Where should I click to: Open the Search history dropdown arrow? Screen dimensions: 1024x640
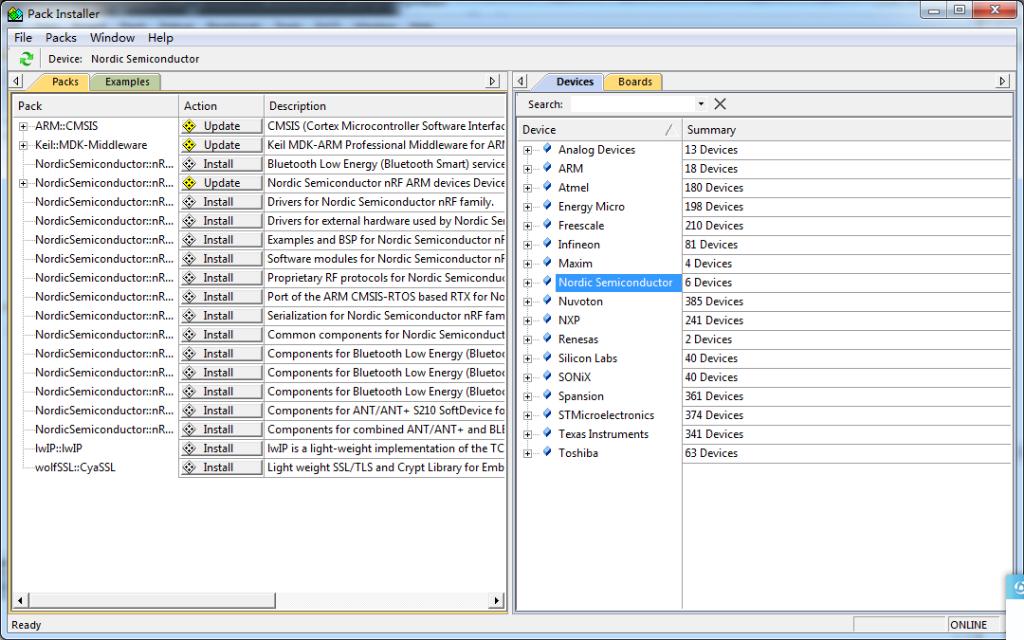pyautogui.click(x=701, y=104)
